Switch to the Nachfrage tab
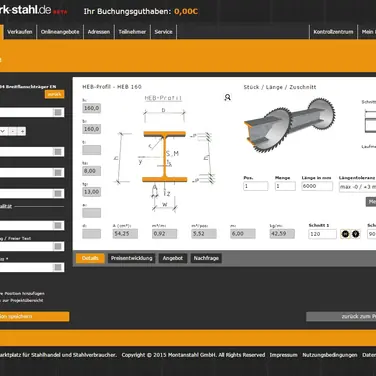376x376 pixels. tap(206, 258)
